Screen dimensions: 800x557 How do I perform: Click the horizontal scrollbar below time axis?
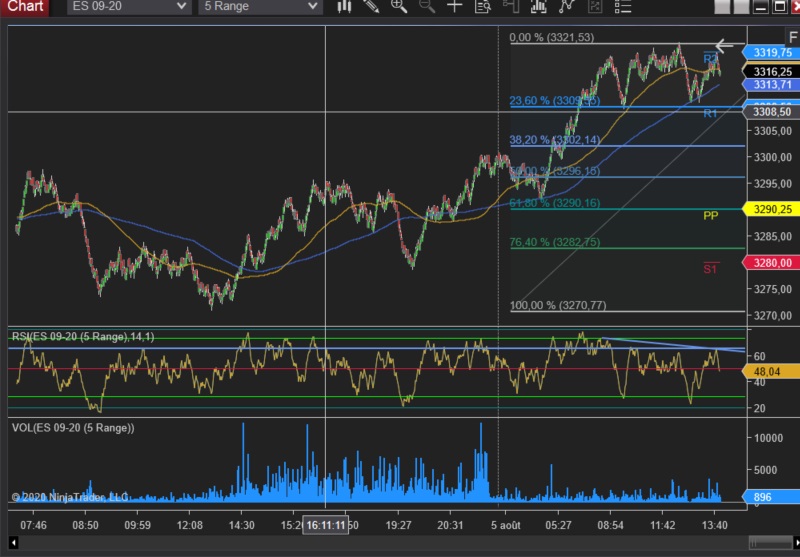coord(400,546)
